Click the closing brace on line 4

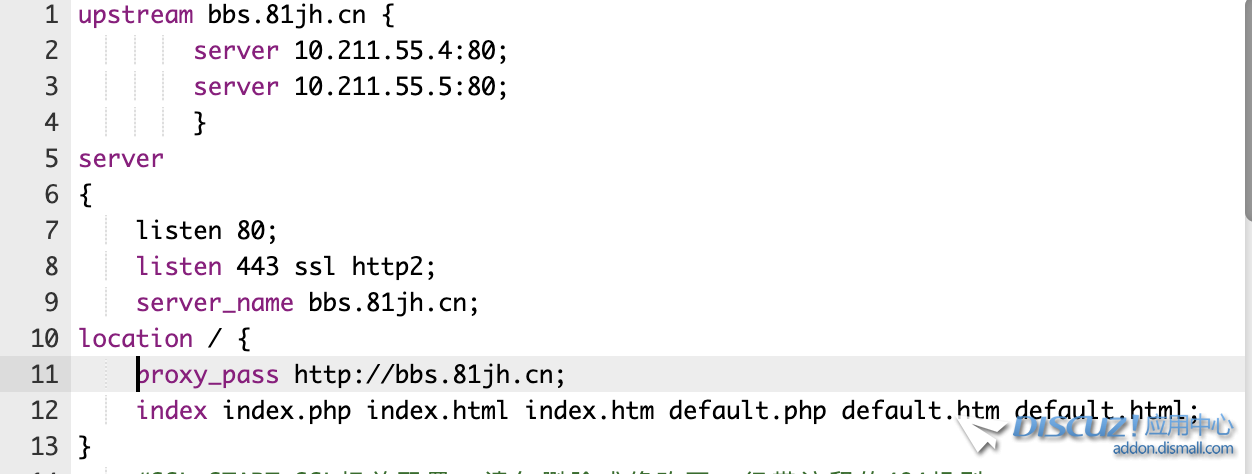point(200,123)
